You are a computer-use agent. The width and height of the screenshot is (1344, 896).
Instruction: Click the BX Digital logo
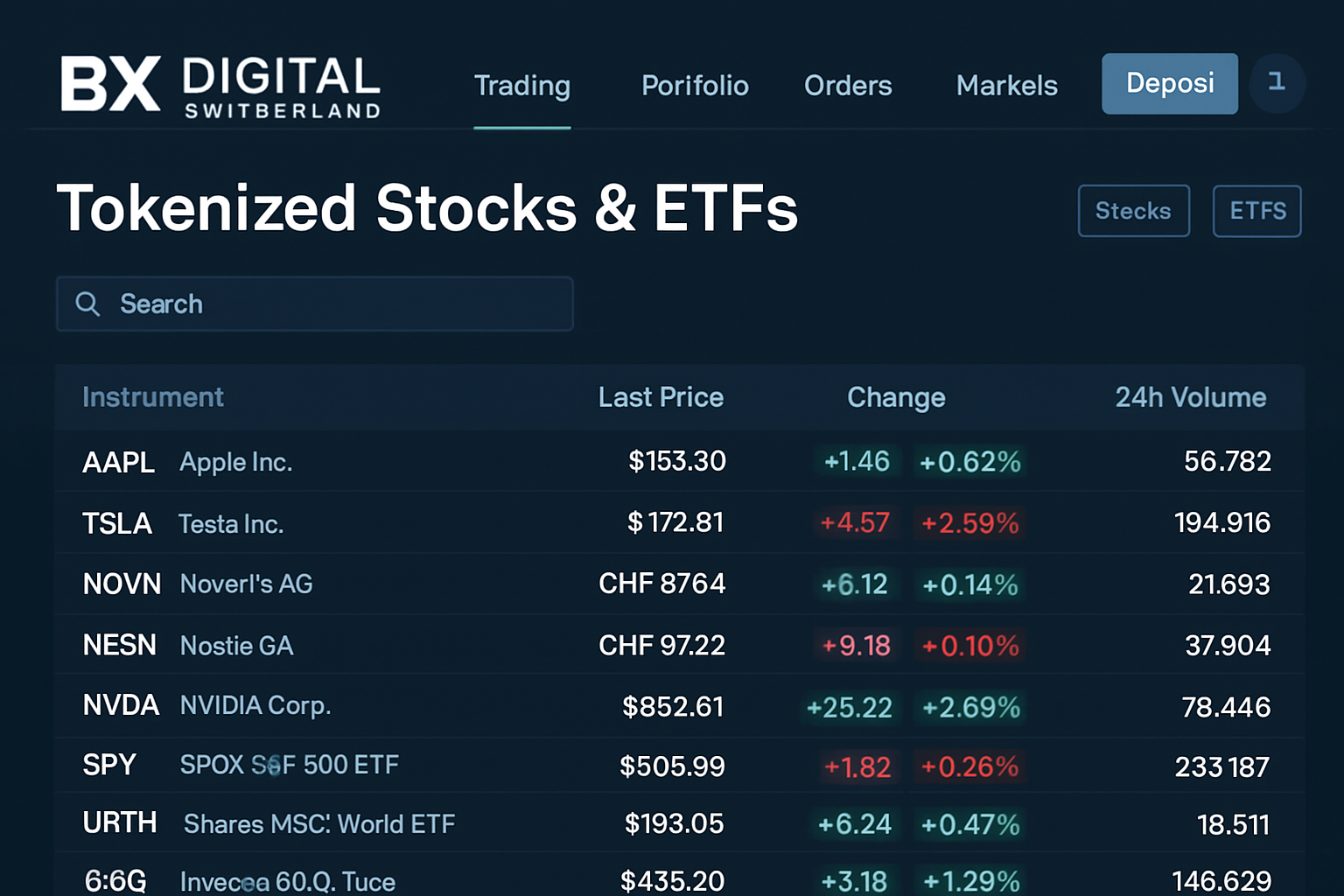(219, 85)
